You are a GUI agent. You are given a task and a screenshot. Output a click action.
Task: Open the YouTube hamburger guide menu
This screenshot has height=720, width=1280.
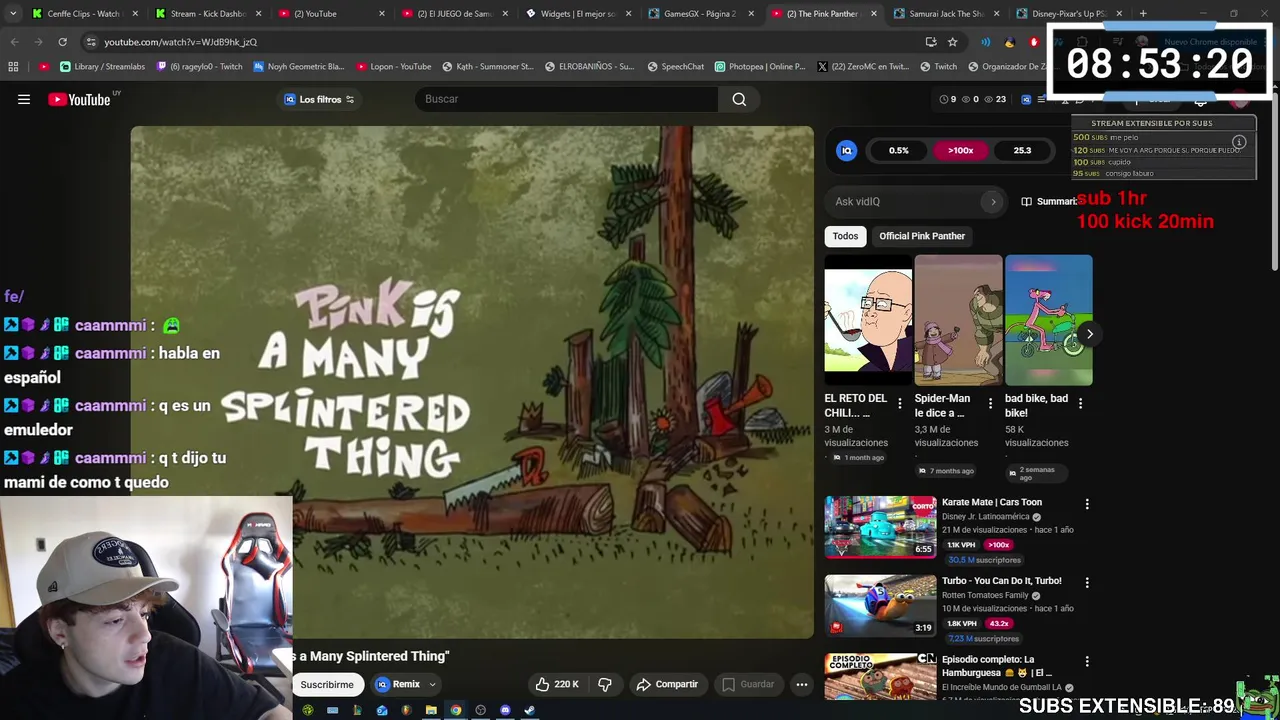(x=24, y=99)
